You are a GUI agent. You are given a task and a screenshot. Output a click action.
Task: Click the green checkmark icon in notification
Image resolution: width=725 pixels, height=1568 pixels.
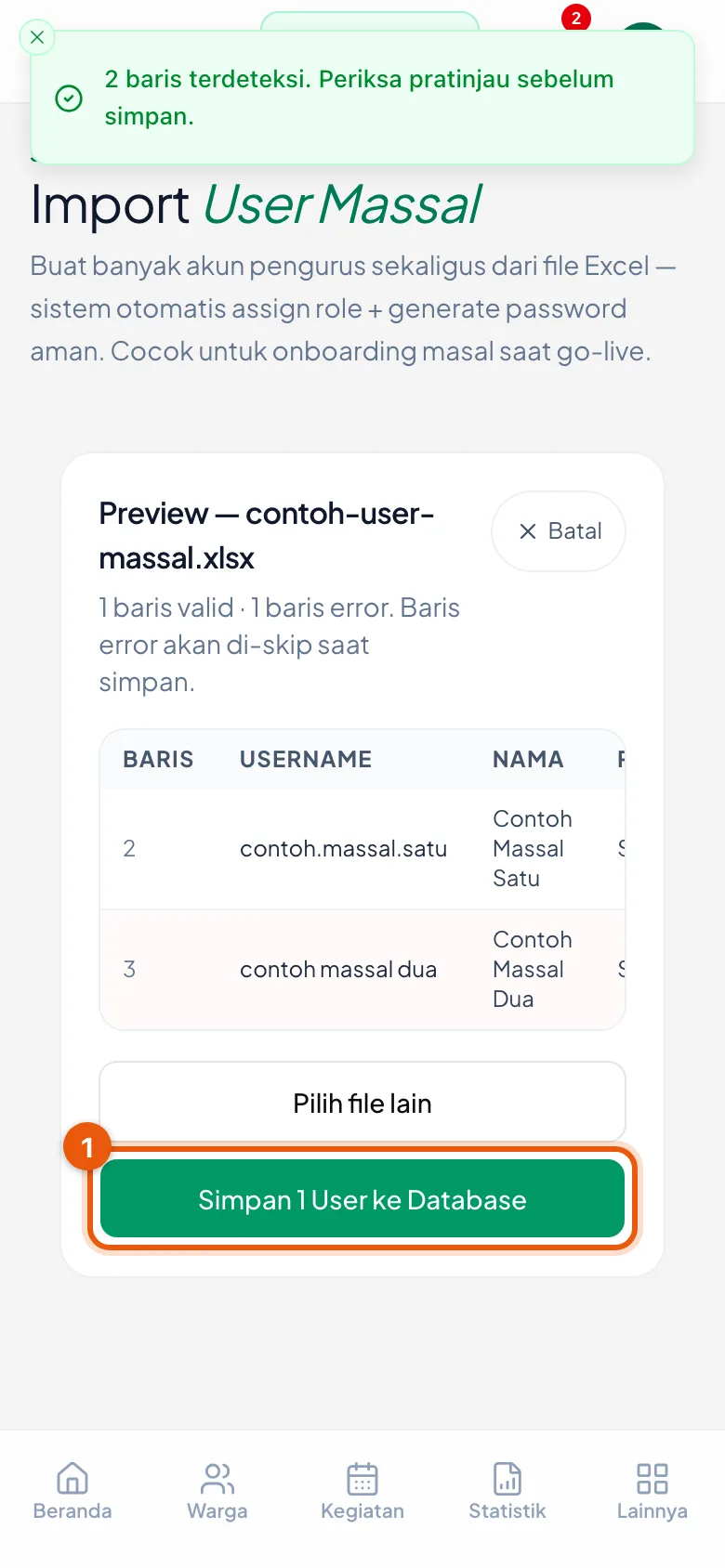[69, 98]
